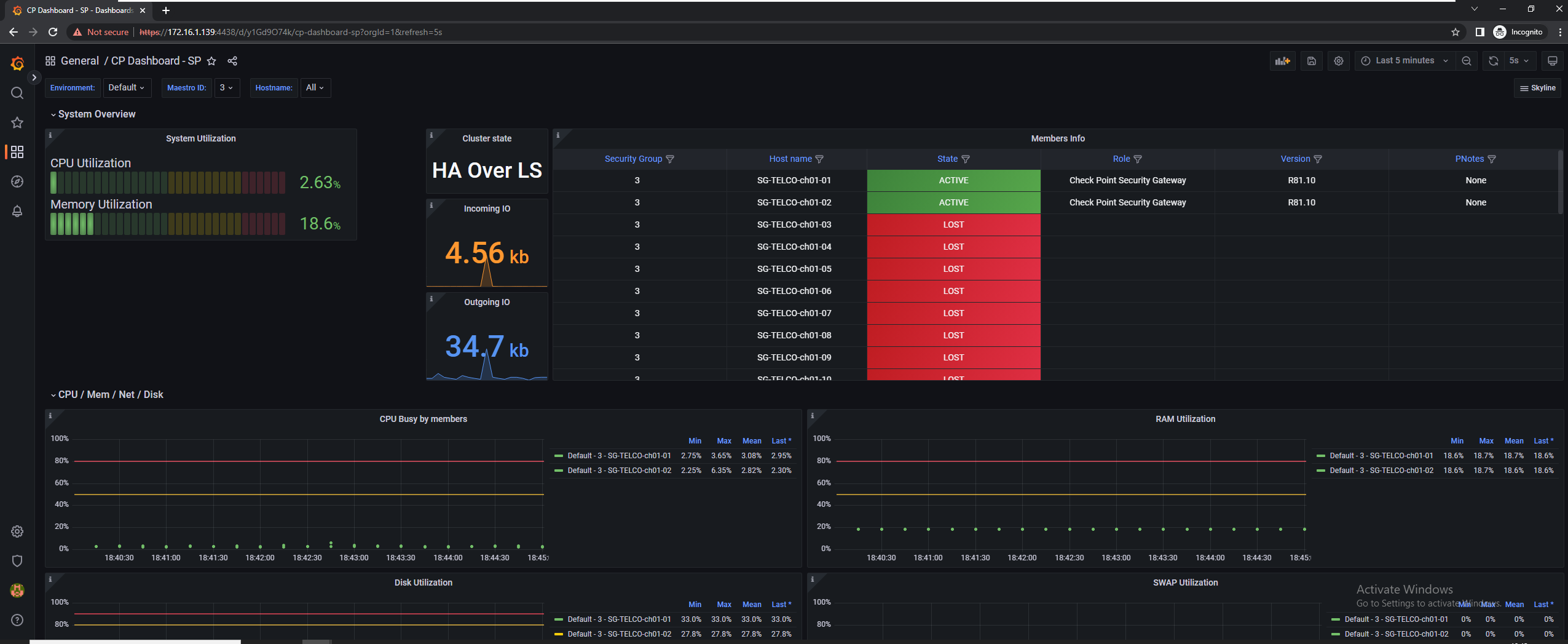Filter the Version column

click(1318, 159)
